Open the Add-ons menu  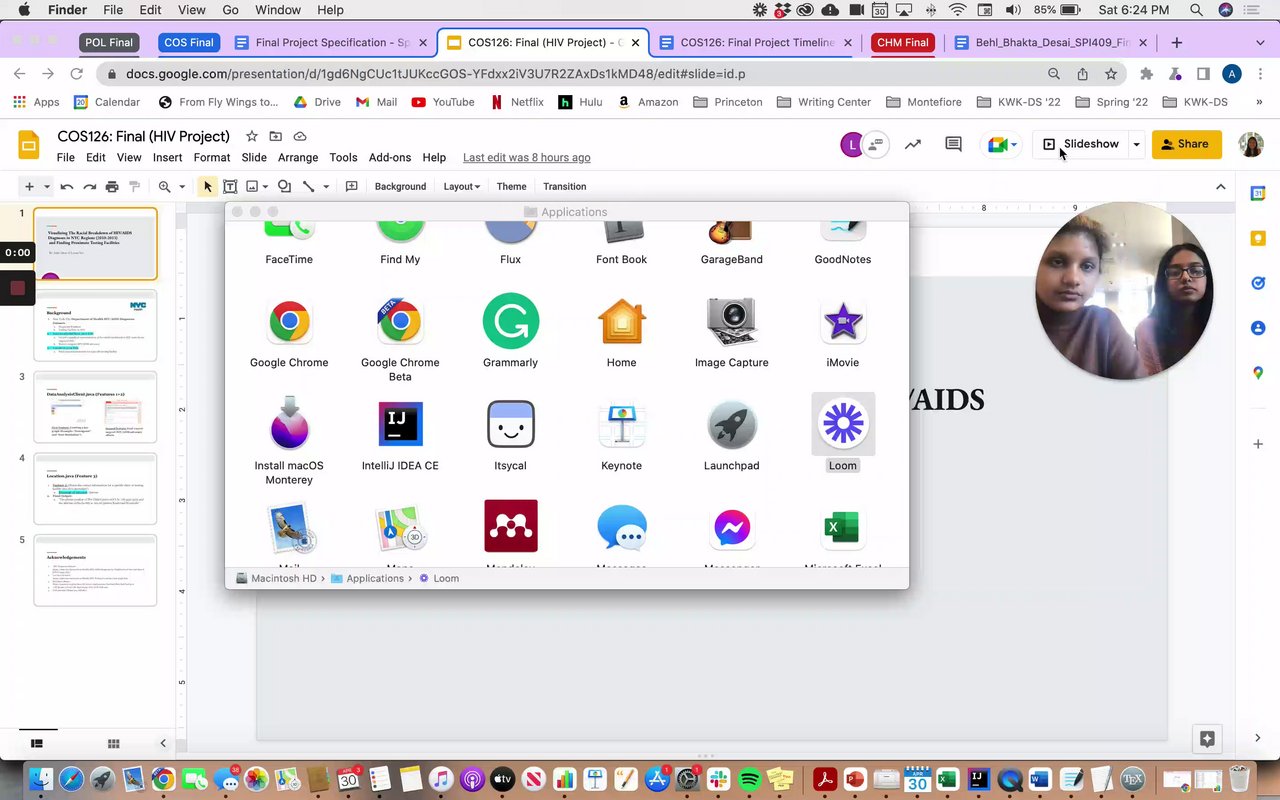[390, 157]
